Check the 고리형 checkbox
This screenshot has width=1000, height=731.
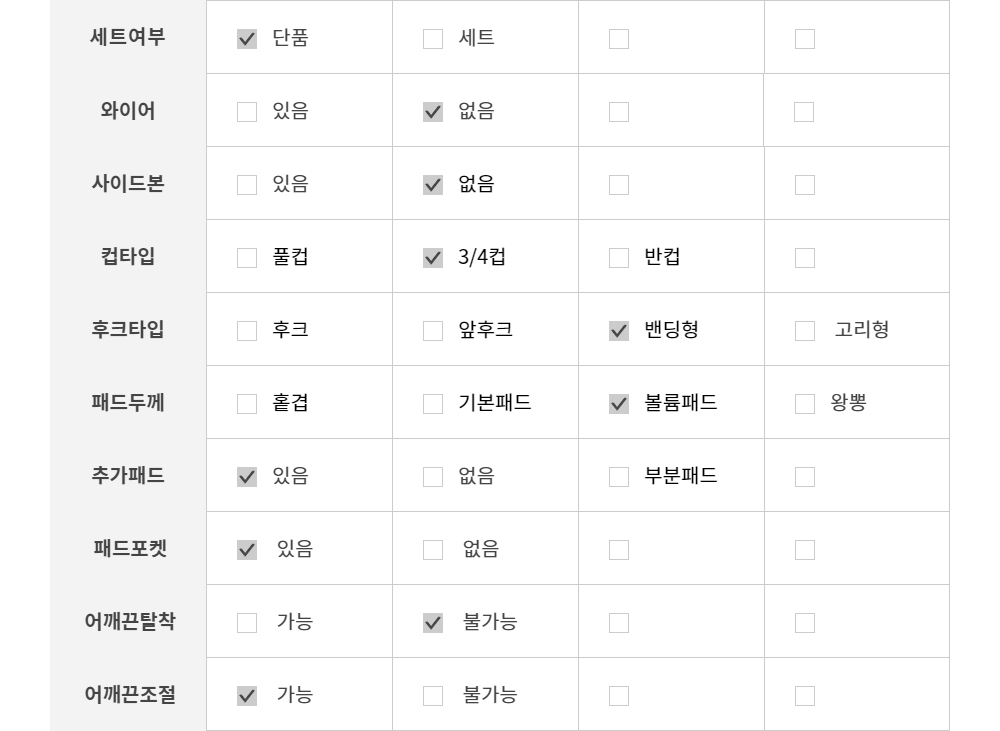[x=805, y=331]
